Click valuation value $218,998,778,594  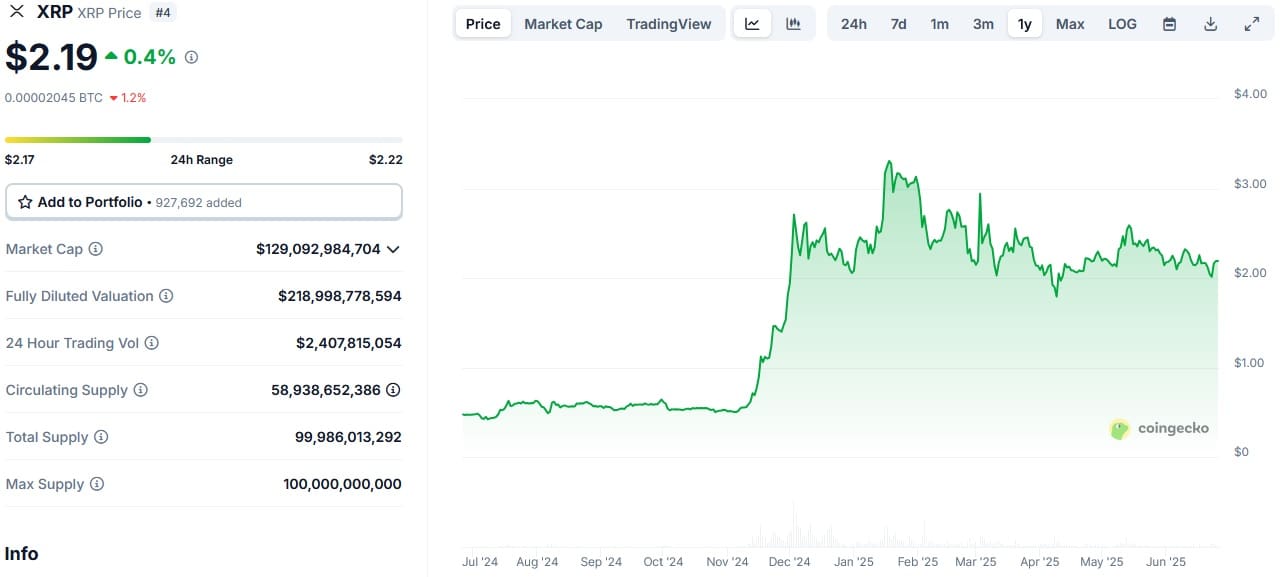(340, 296)
